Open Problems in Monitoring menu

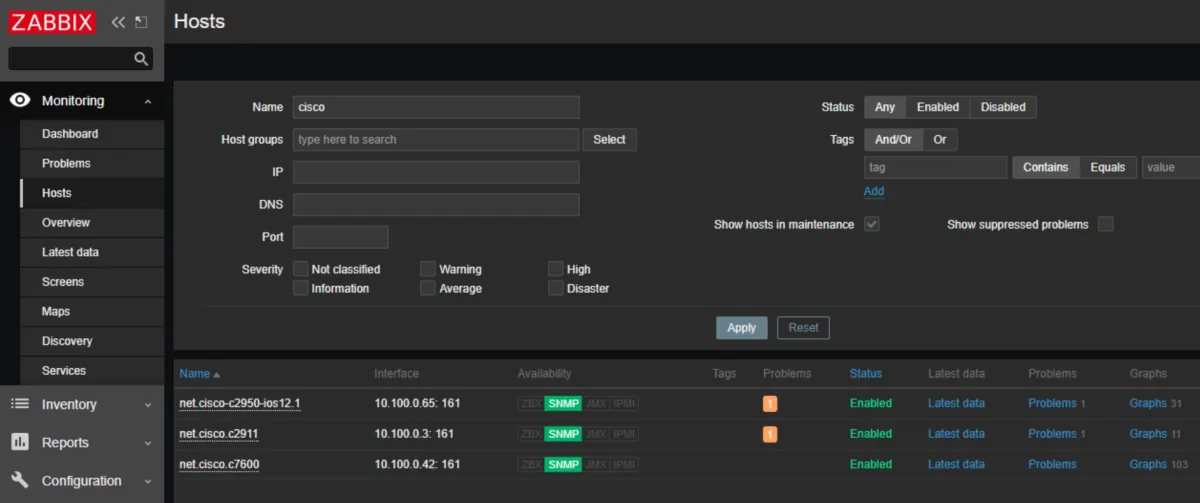point(91,163)
